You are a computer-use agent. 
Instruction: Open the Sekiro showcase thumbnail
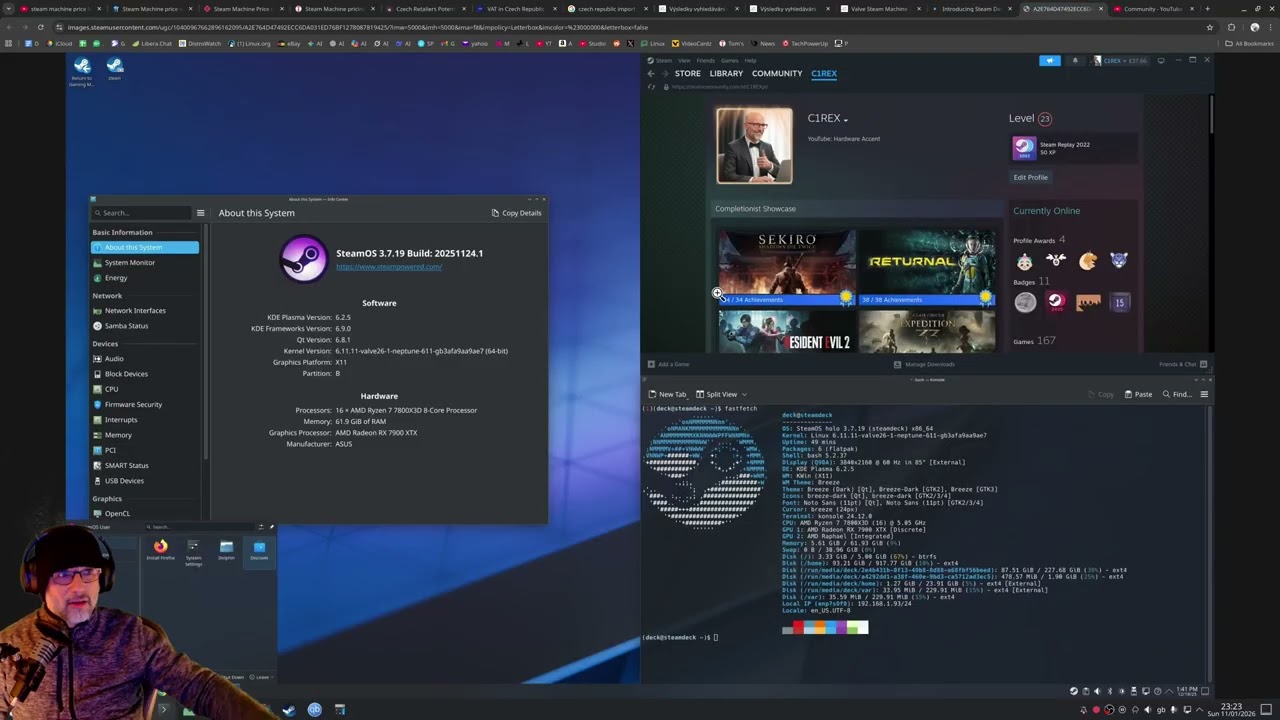point(787,267)
